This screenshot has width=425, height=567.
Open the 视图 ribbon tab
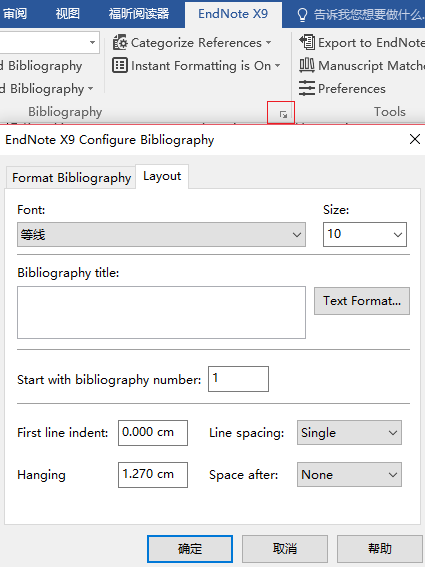67,14
